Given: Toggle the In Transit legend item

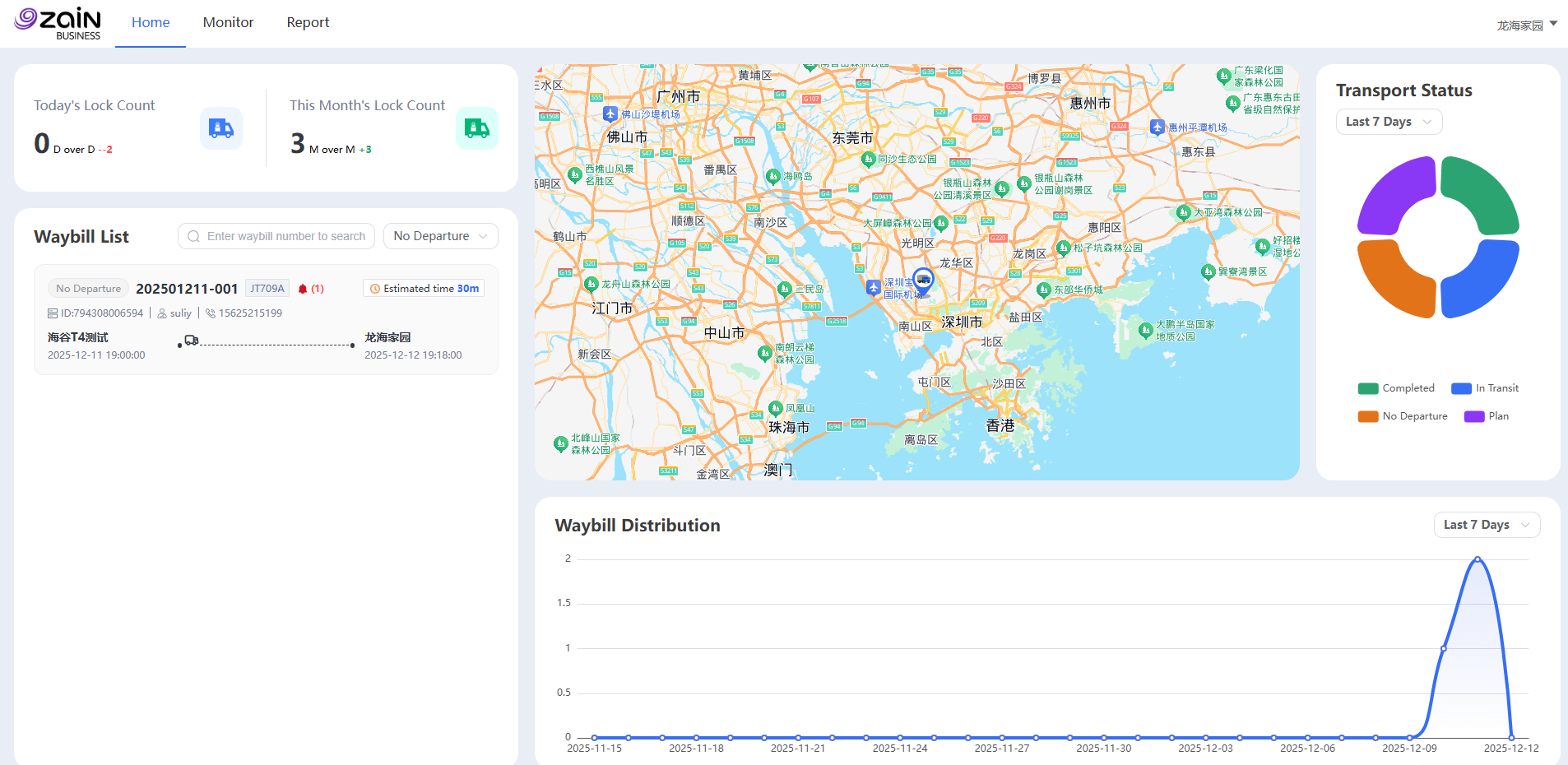Looking at the screenshot, I should tap(1485, 388).
